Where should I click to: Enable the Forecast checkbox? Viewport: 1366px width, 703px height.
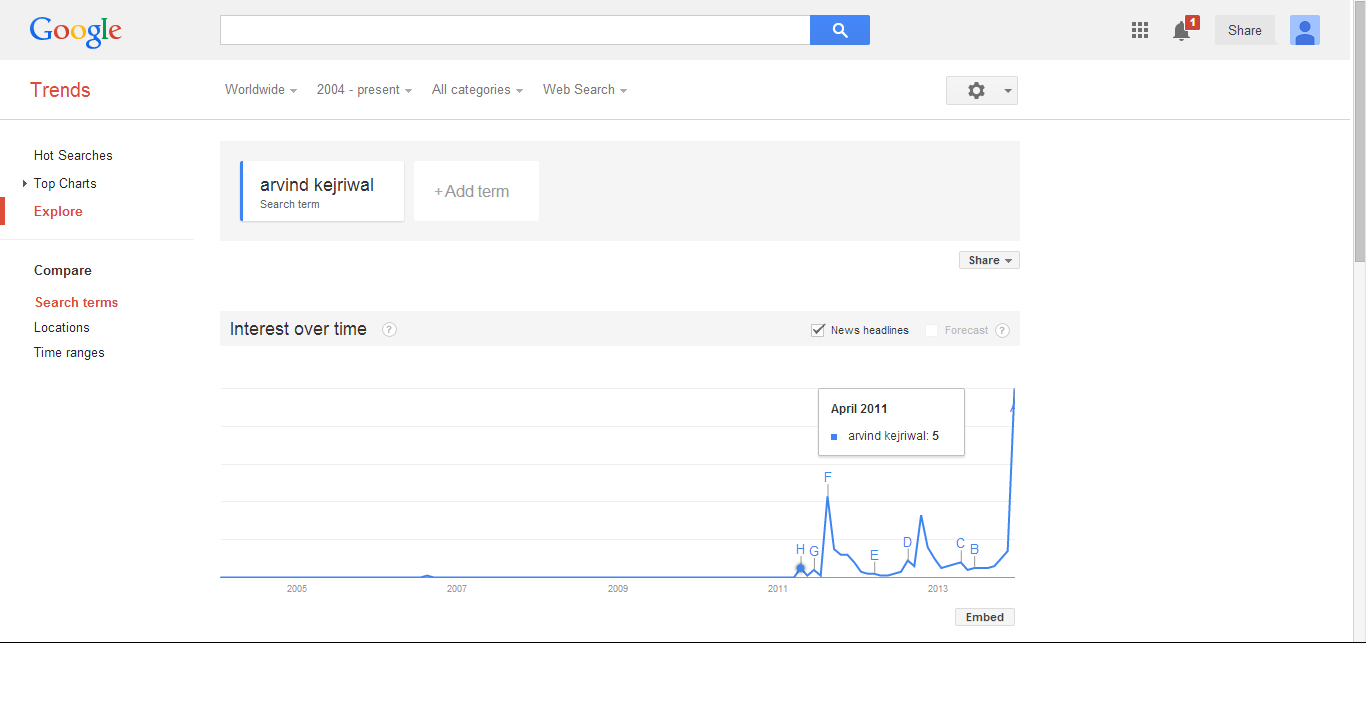tap(932, 330)
